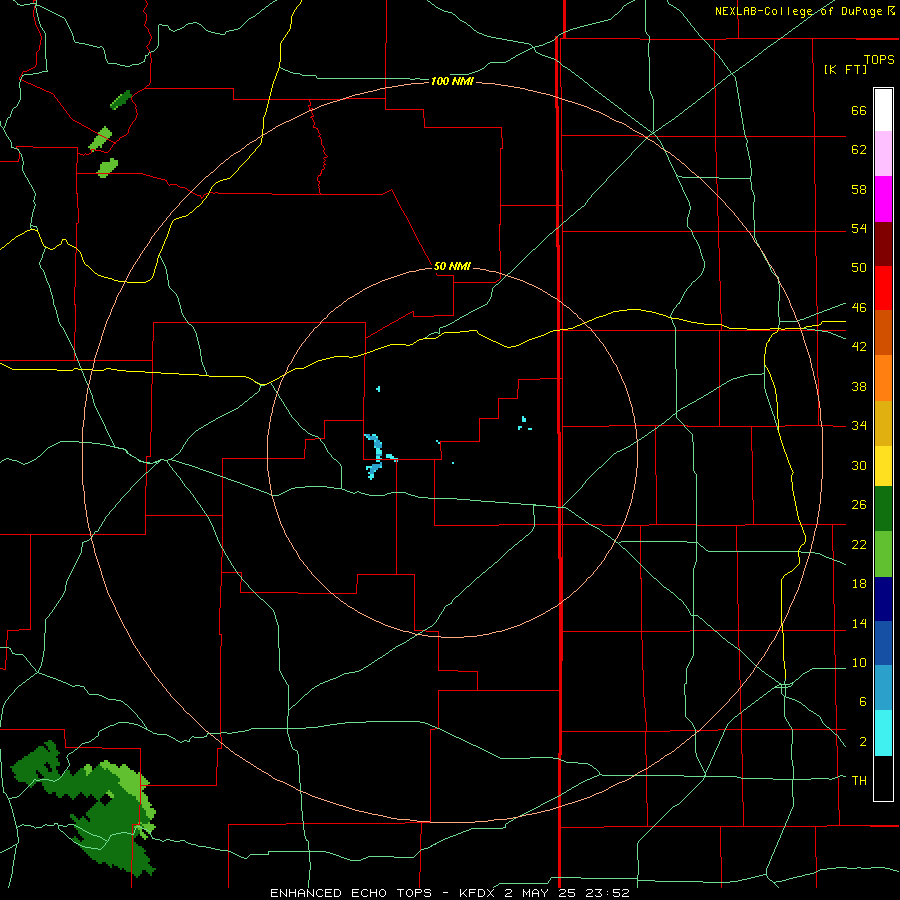The height and width of the screenshot is (900, 900).
Task: Click the 46 legend value
Action: point(859,308)
